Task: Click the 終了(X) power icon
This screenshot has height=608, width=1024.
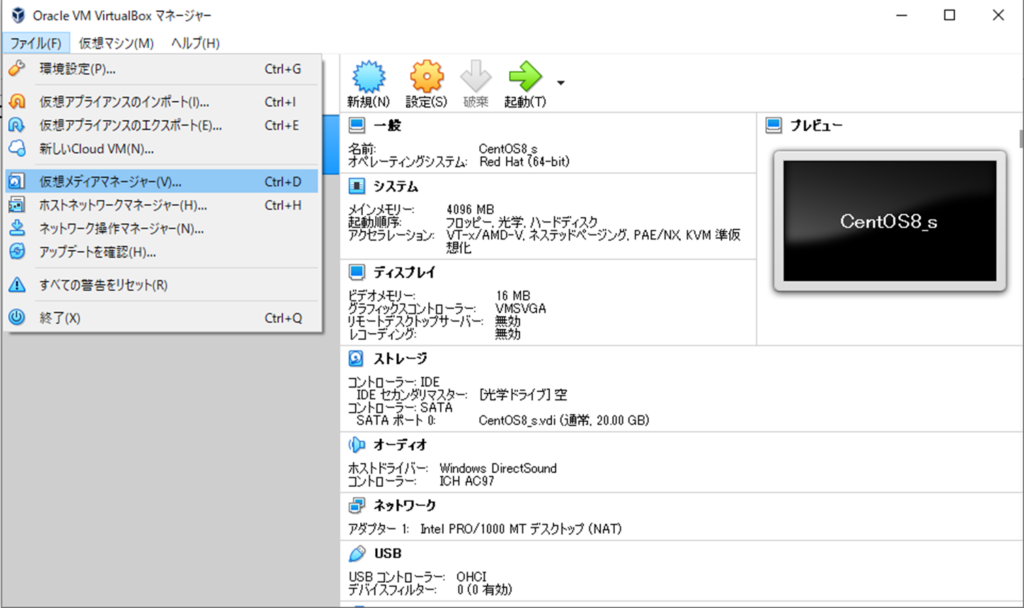Action: pos(17,318)
